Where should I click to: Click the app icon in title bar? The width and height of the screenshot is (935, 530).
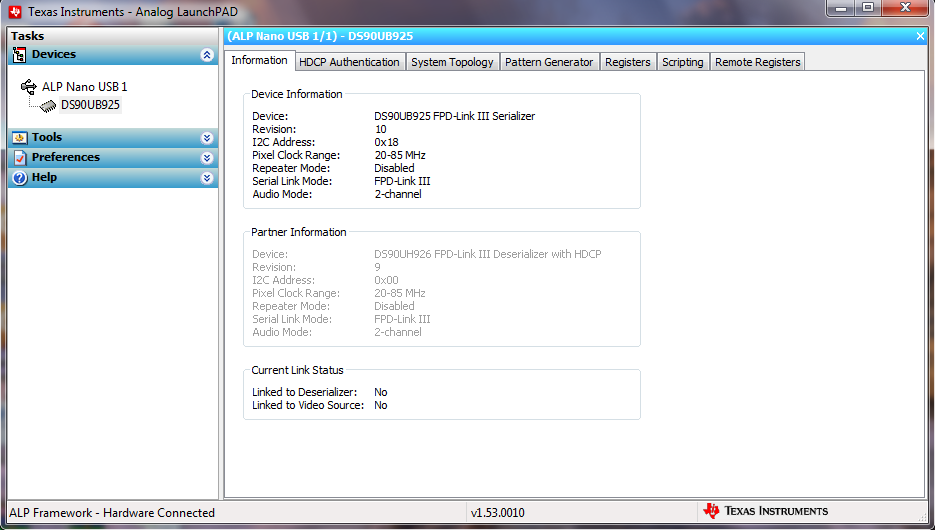coord(15,12)
